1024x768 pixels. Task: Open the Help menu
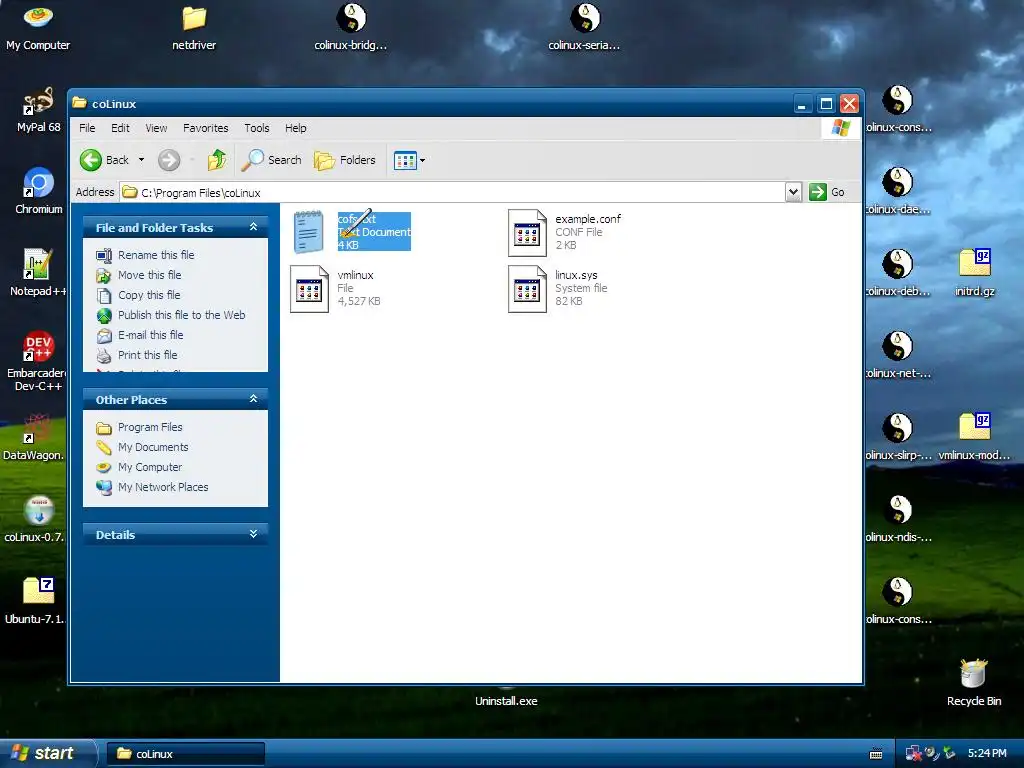pos(295,128)
